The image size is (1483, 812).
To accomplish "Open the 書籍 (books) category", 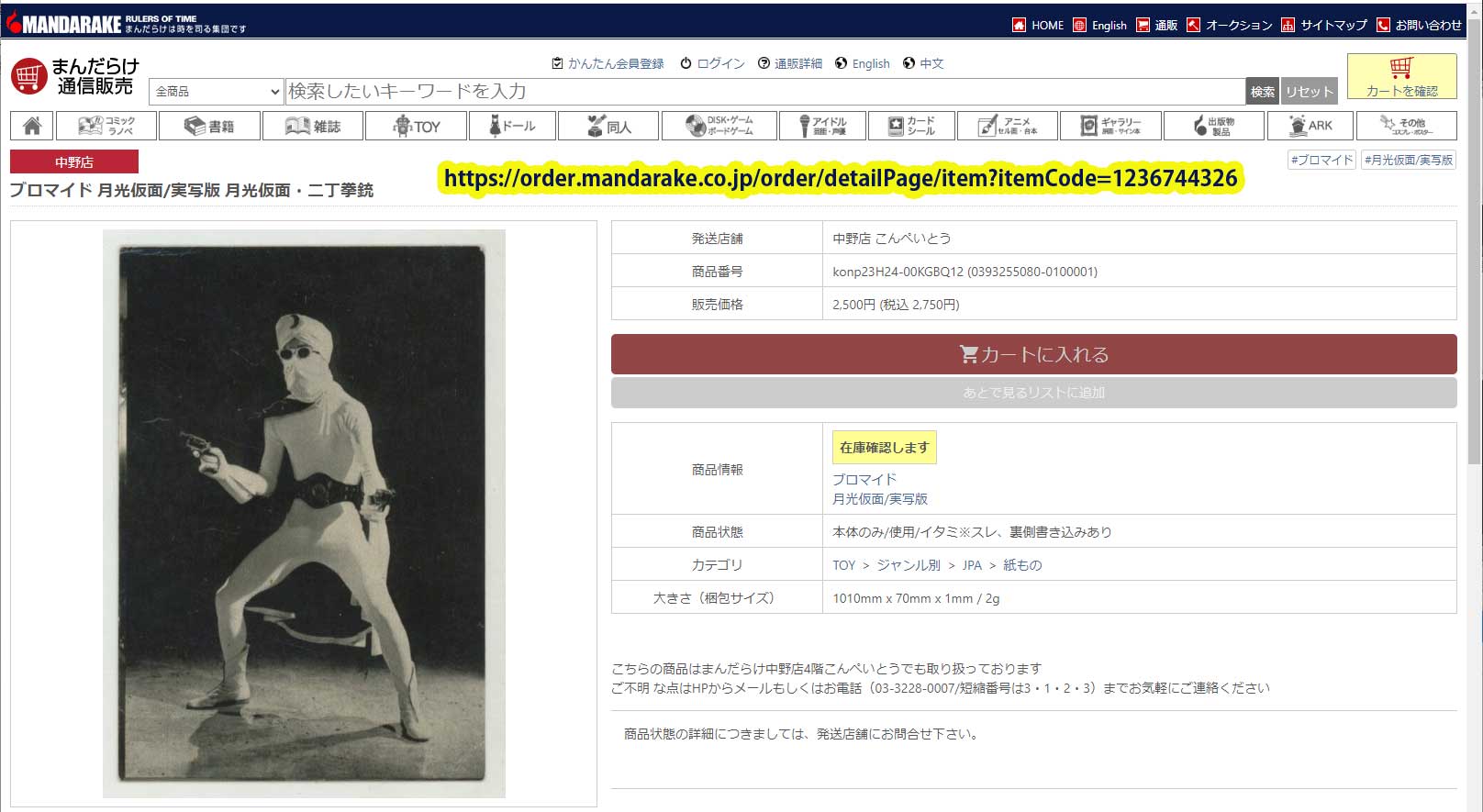I will [x=209, y=126].
